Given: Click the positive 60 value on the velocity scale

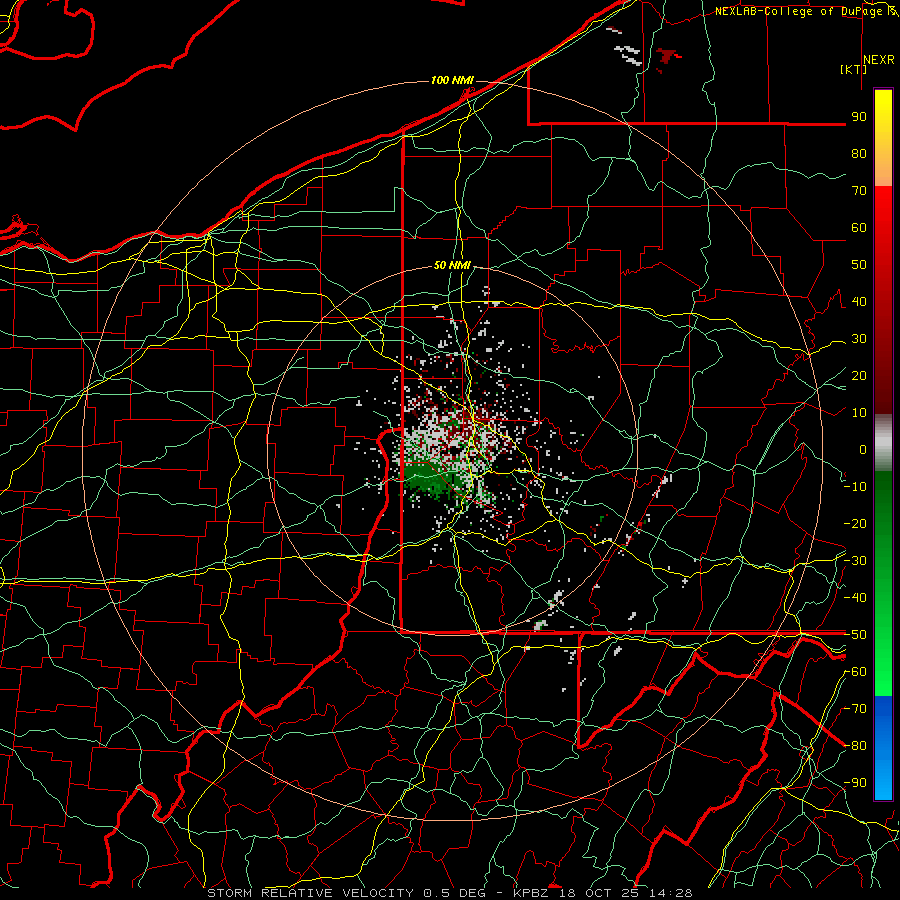Looking at the screenshot, I should pos(859,227).
